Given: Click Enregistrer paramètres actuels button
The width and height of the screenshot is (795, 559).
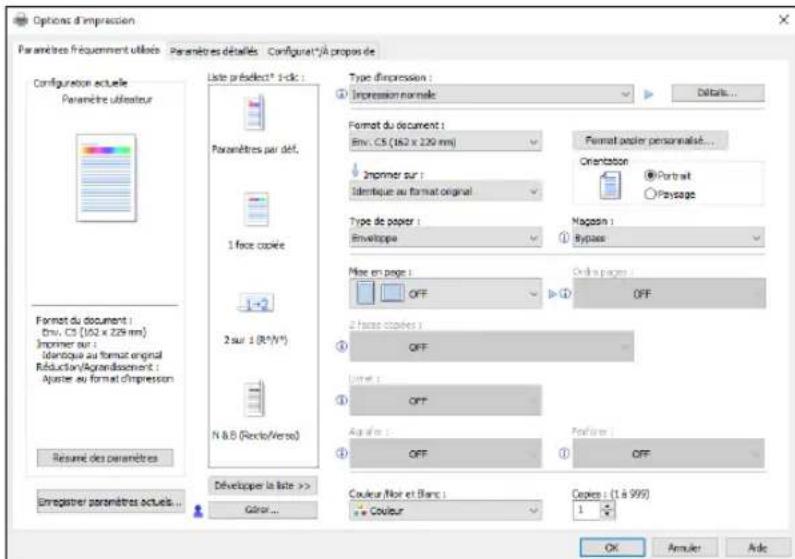Looking at the screenshot, I should point(110,502).
